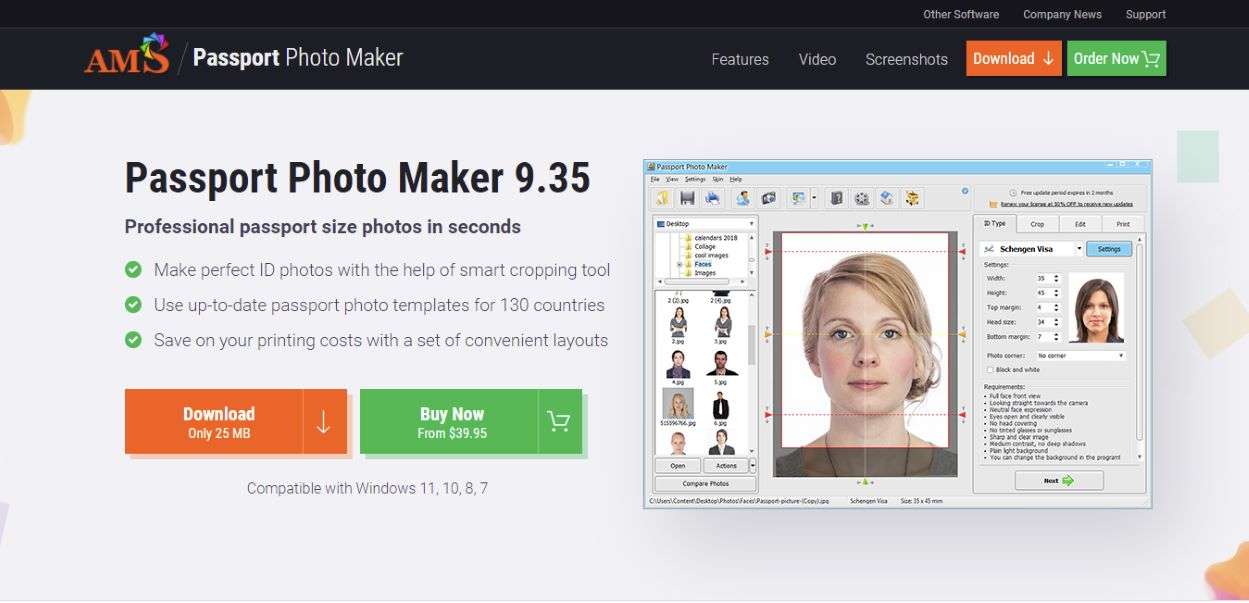Click the shopping cart icon on Order Now
Image resolution: width=1249 pixels, height=603 pixels.
(x=1150, y=58)
